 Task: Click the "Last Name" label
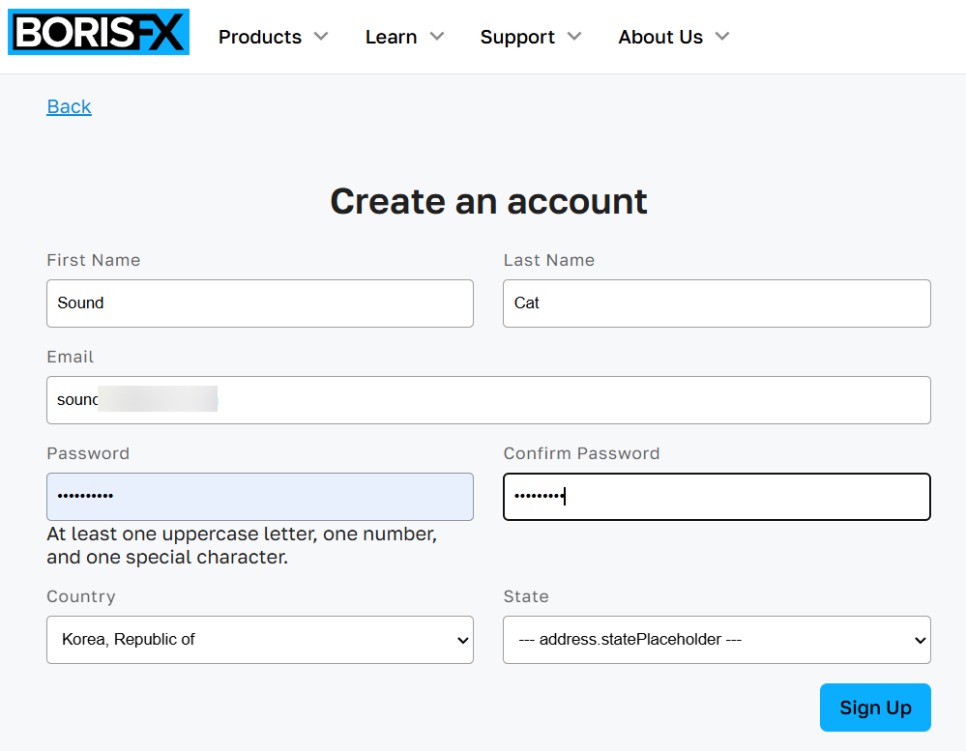click(549, 260)
